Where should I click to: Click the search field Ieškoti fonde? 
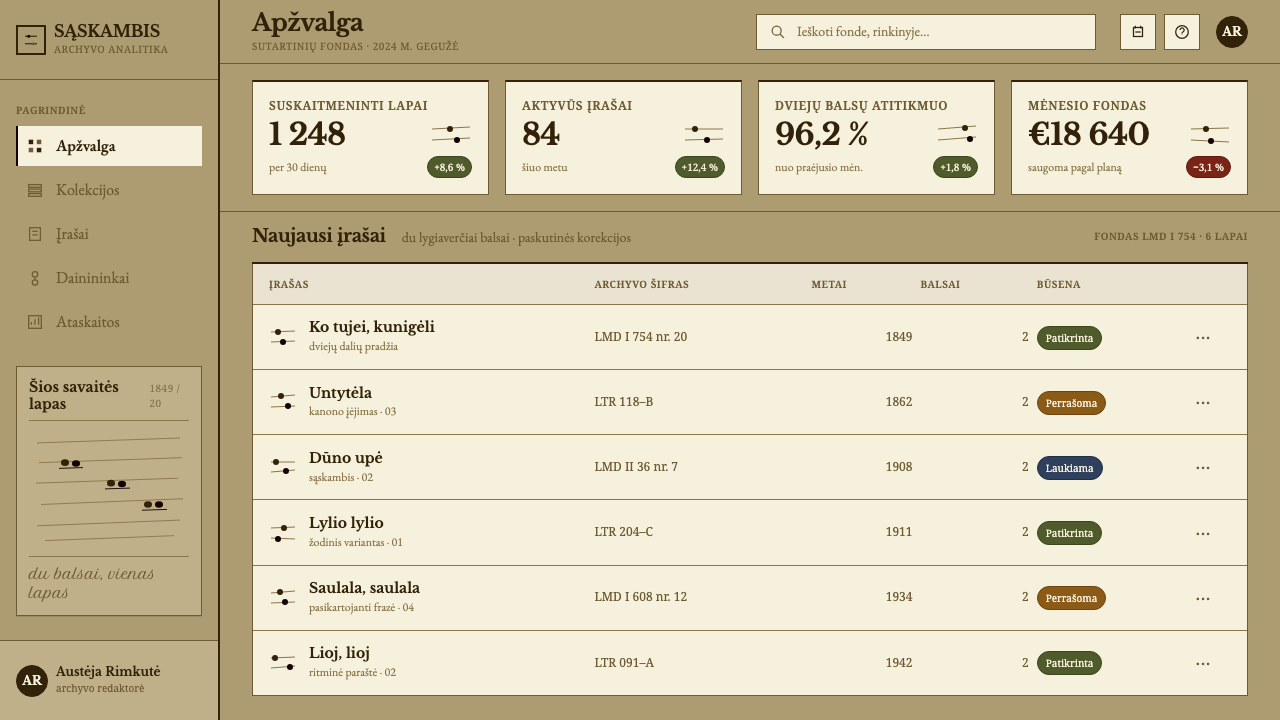[x=926, y=32]
